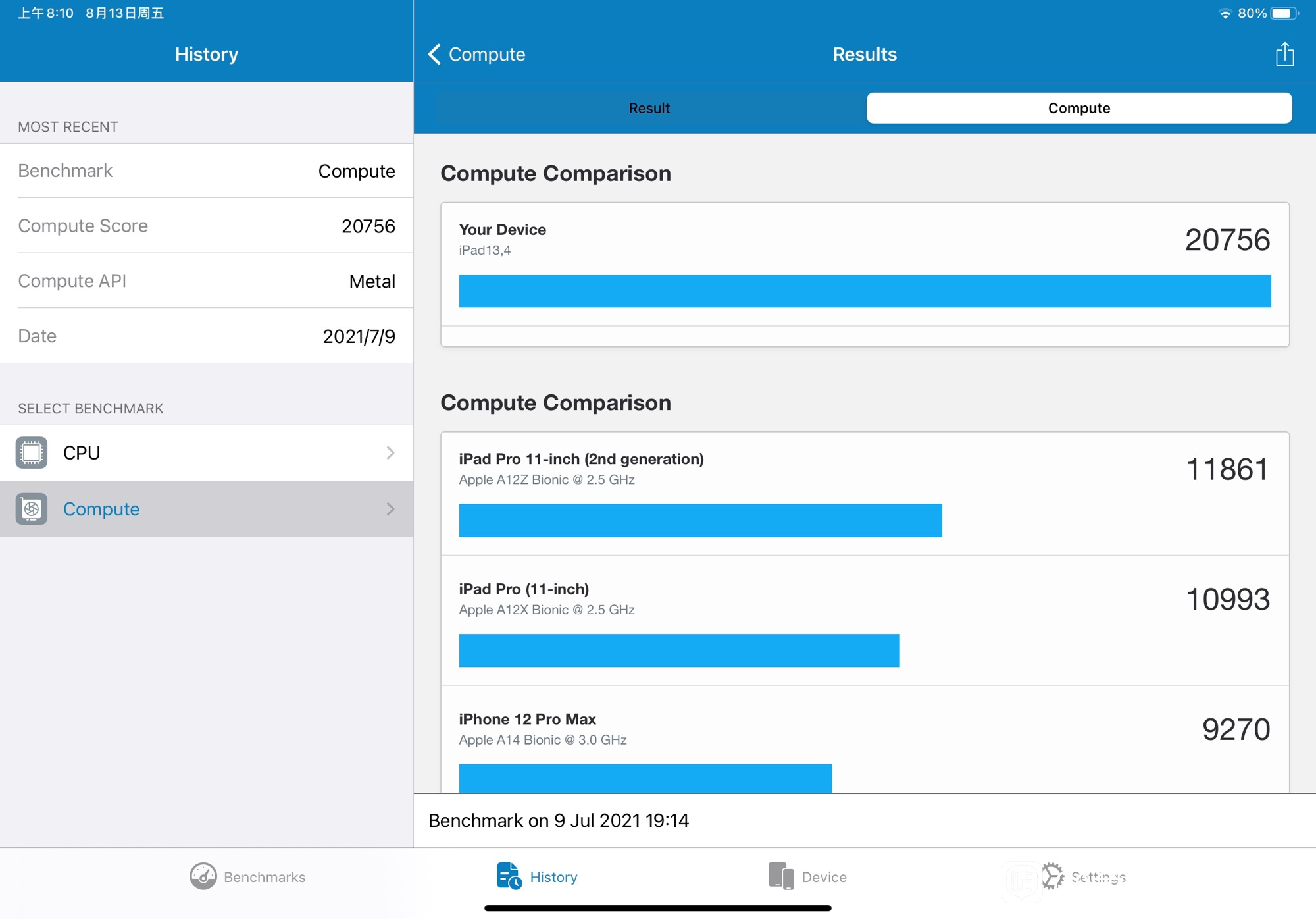The height and width of the screenshot is (919, 1316).
Task: Click the iPad Pro 11-inch 2nd generation bar
Action: [x=700, y=520]
